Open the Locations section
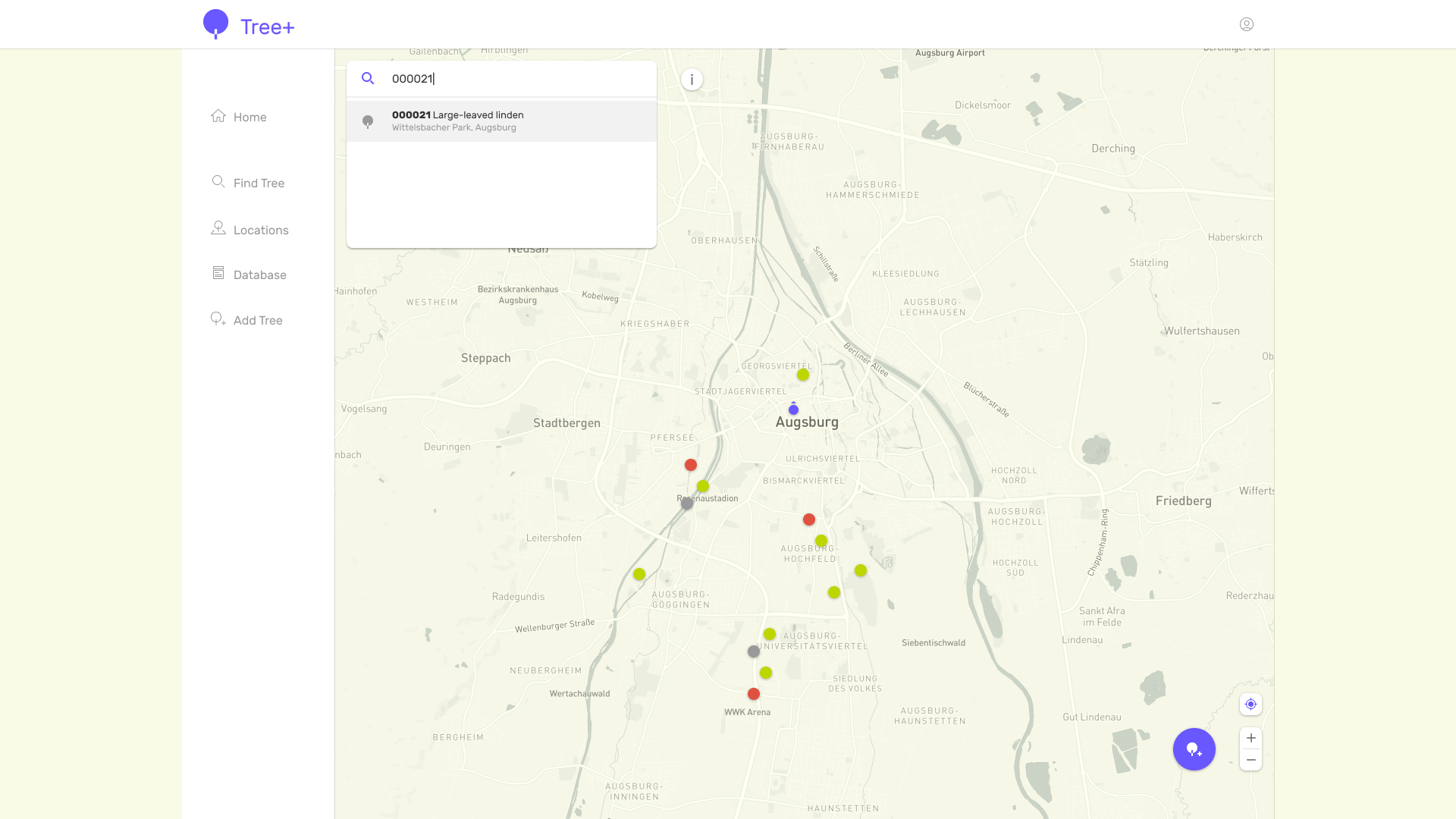Viewport: 1456px width, 819px height. (249, 230)
